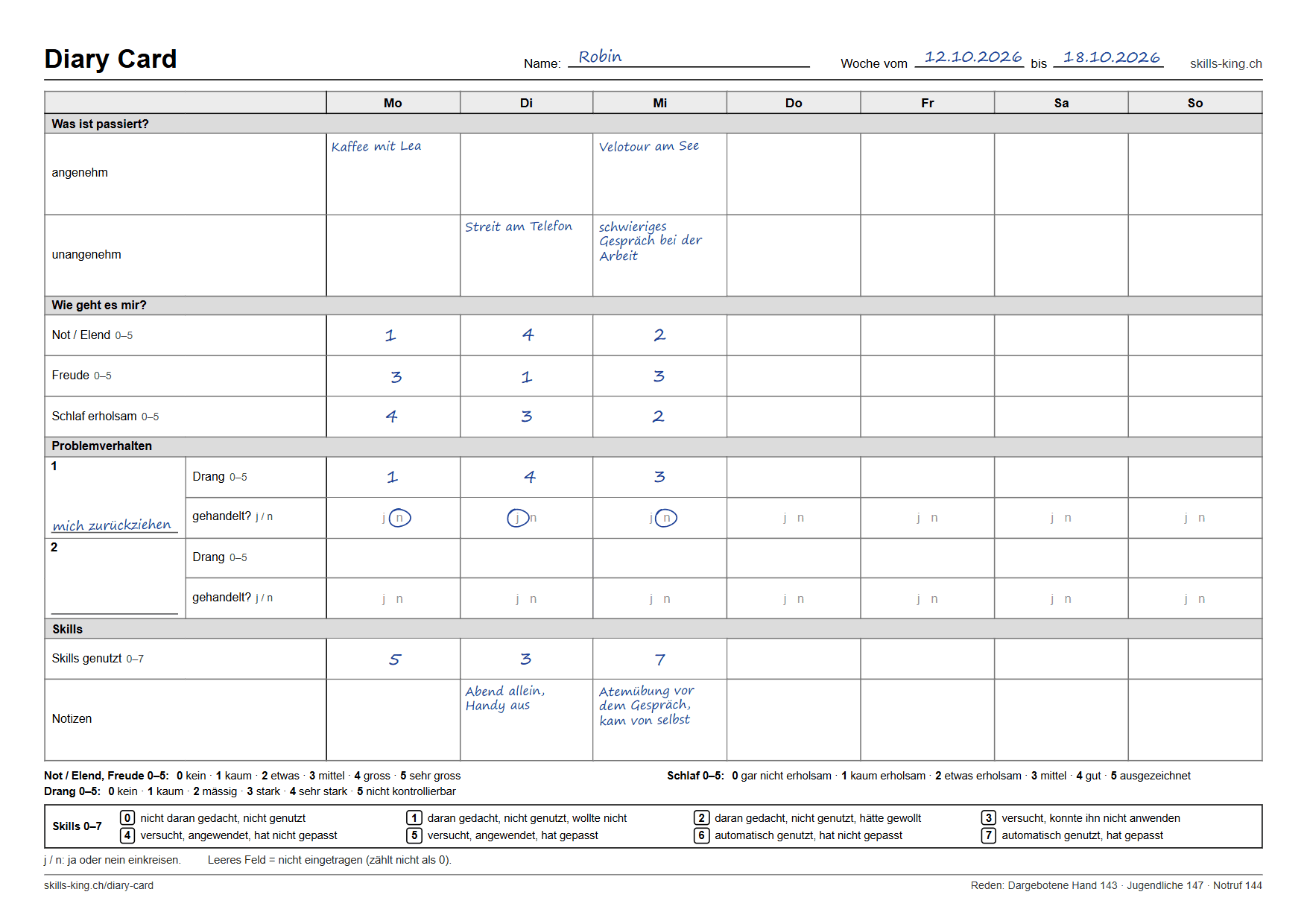
Task: Select the start date 12.10.2026
Action: coord(972,57)
